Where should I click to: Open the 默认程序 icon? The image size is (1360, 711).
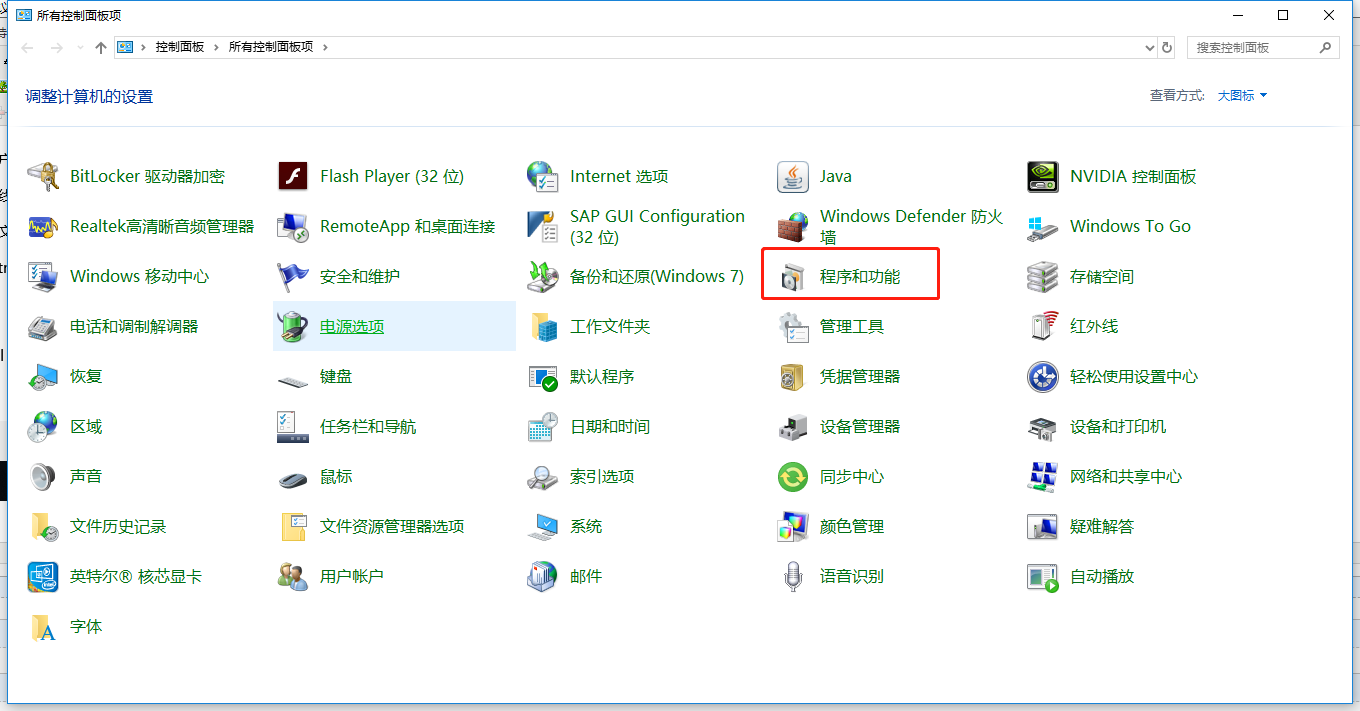point(543,377)
